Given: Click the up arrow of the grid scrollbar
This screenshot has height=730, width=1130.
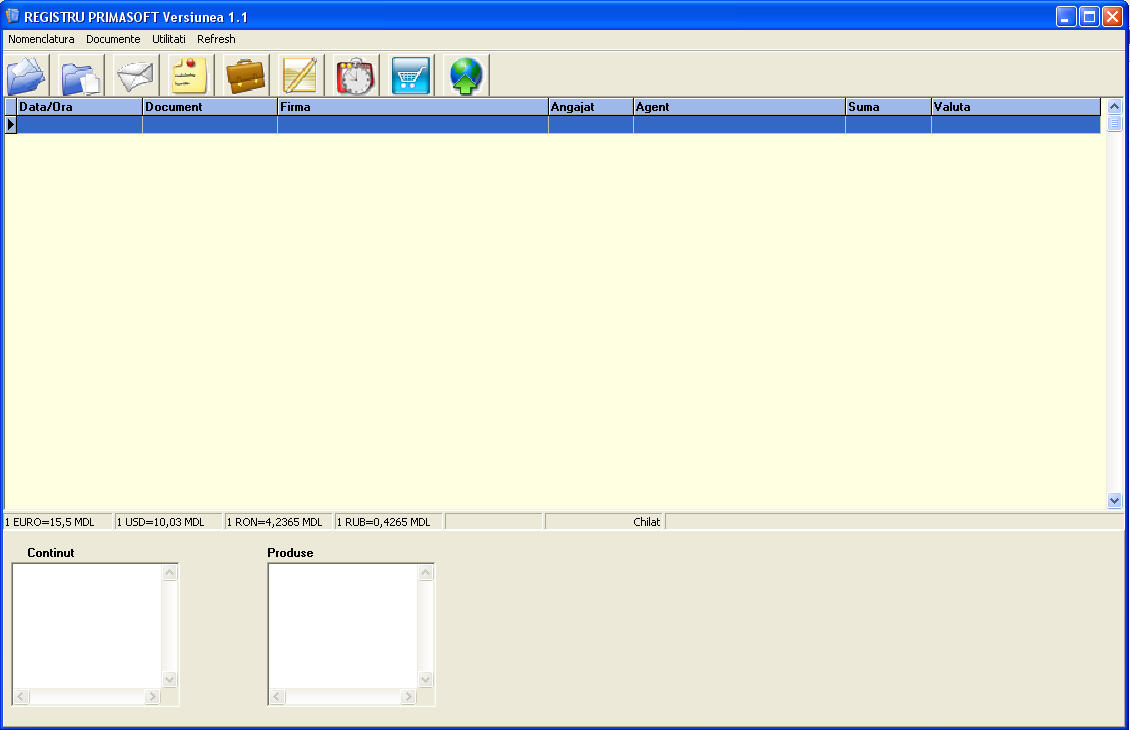Looking at the screenshot, I should pyautogui.click(x=1115, y=107).
